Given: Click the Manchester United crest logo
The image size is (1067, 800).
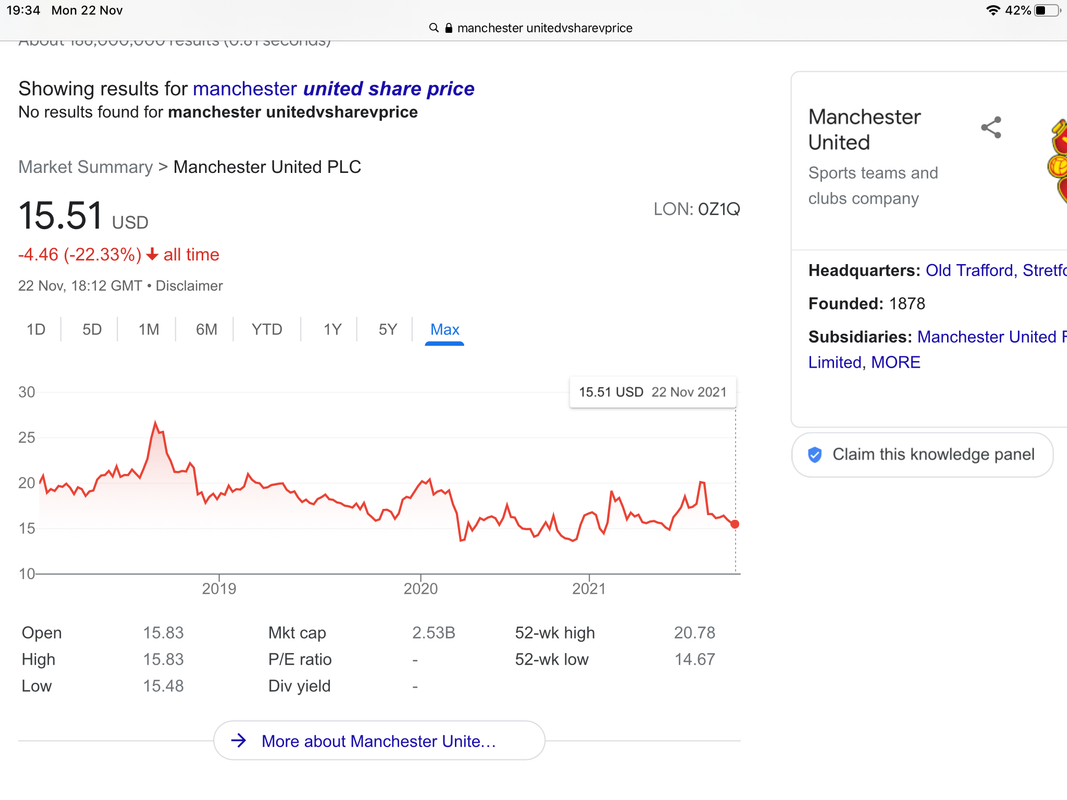Looking at the screenshot, I should pos(1057,162).
